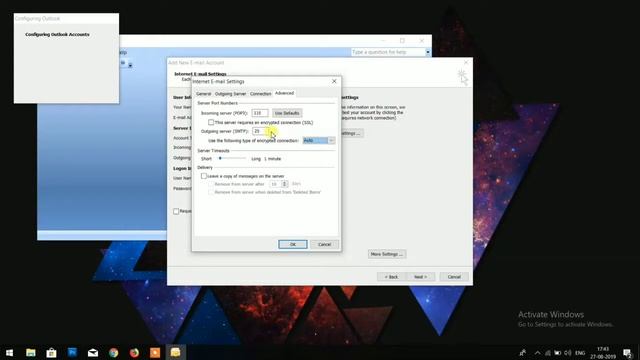Screen dimensions: 640x360
Task: Open the encrypted connection type dropdown
Action: click(319, 140)
